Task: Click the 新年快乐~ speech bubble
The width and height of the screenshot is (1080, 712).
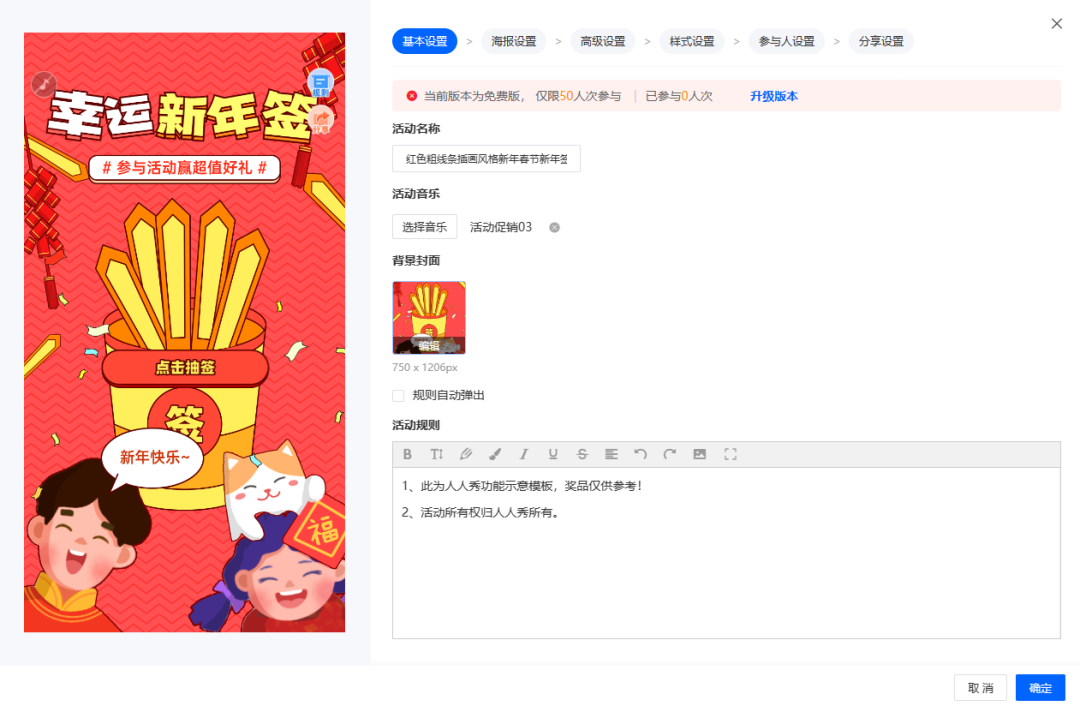Action: click(153, 457)
